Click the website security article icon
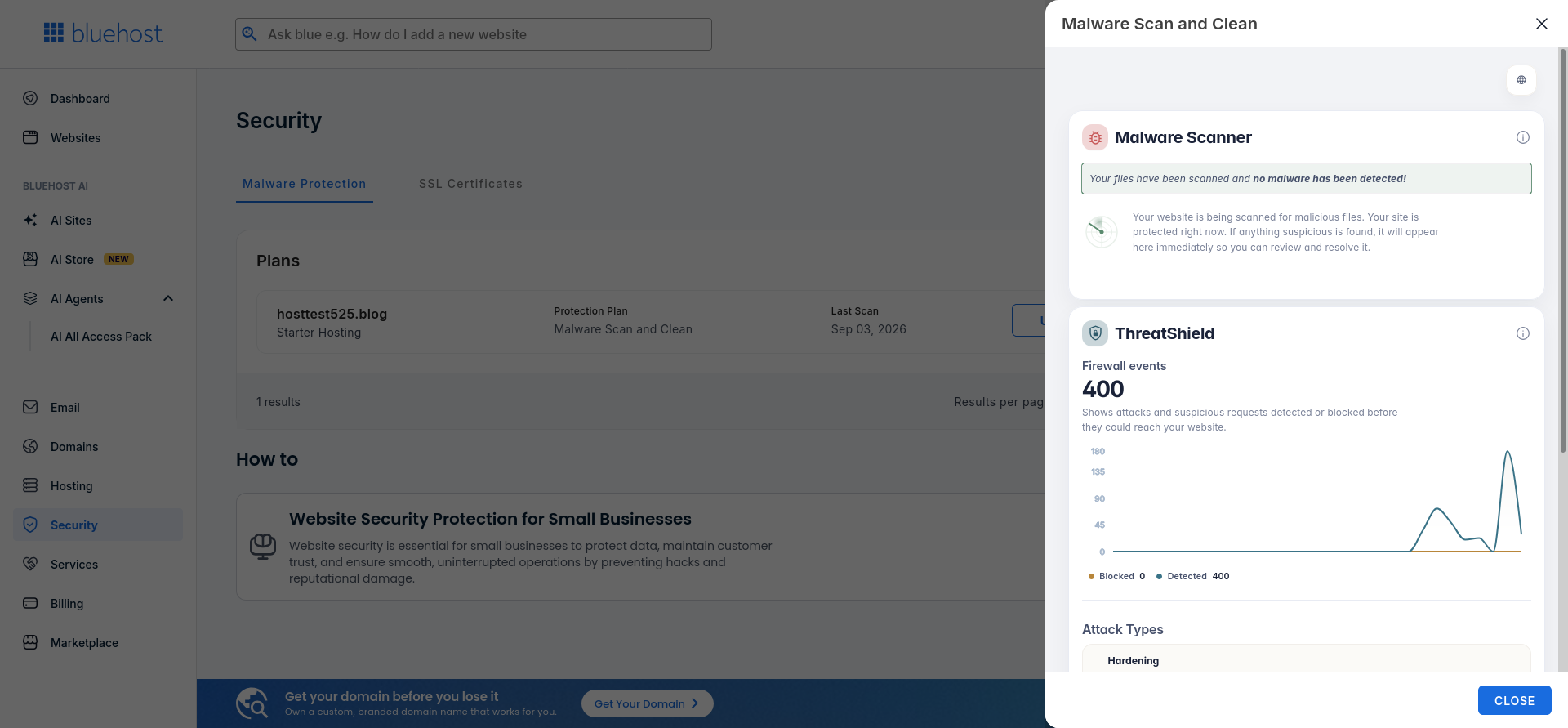The width and height of the screenshot is (1568, 728). [263, 547]
